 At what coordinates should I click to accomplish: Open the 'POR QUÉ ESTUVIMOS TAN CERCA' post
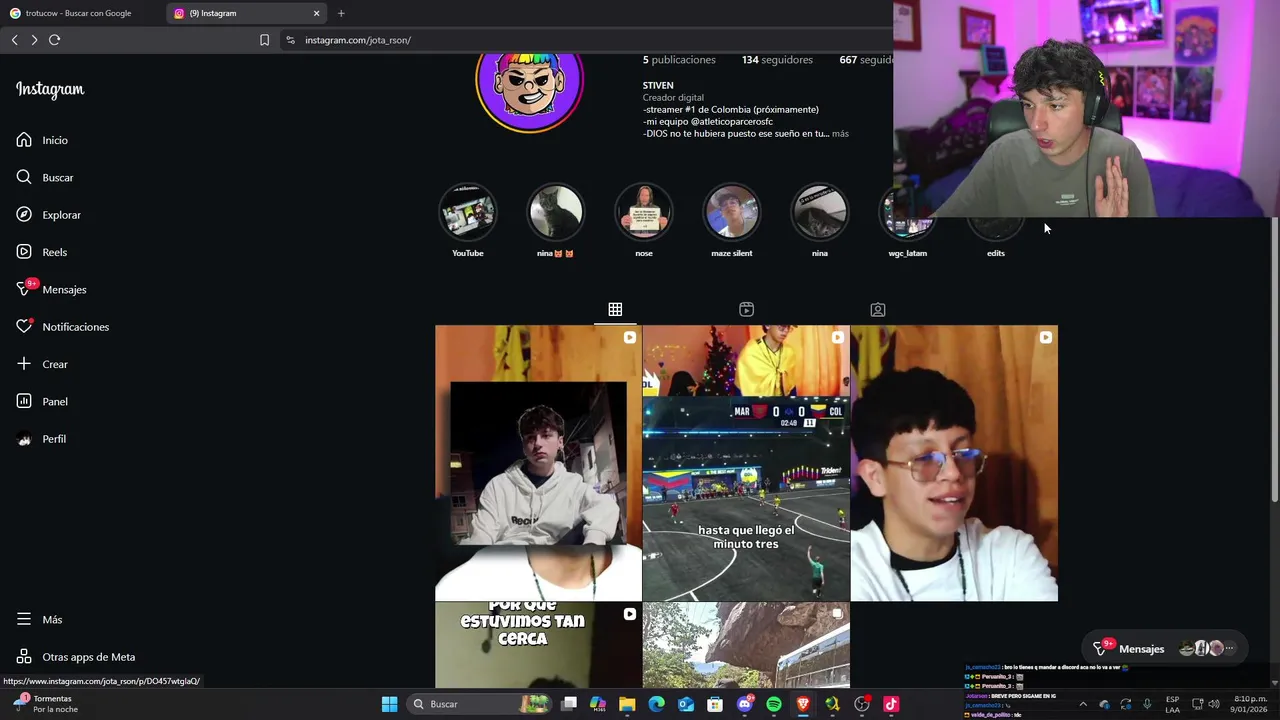coord(538,645)
